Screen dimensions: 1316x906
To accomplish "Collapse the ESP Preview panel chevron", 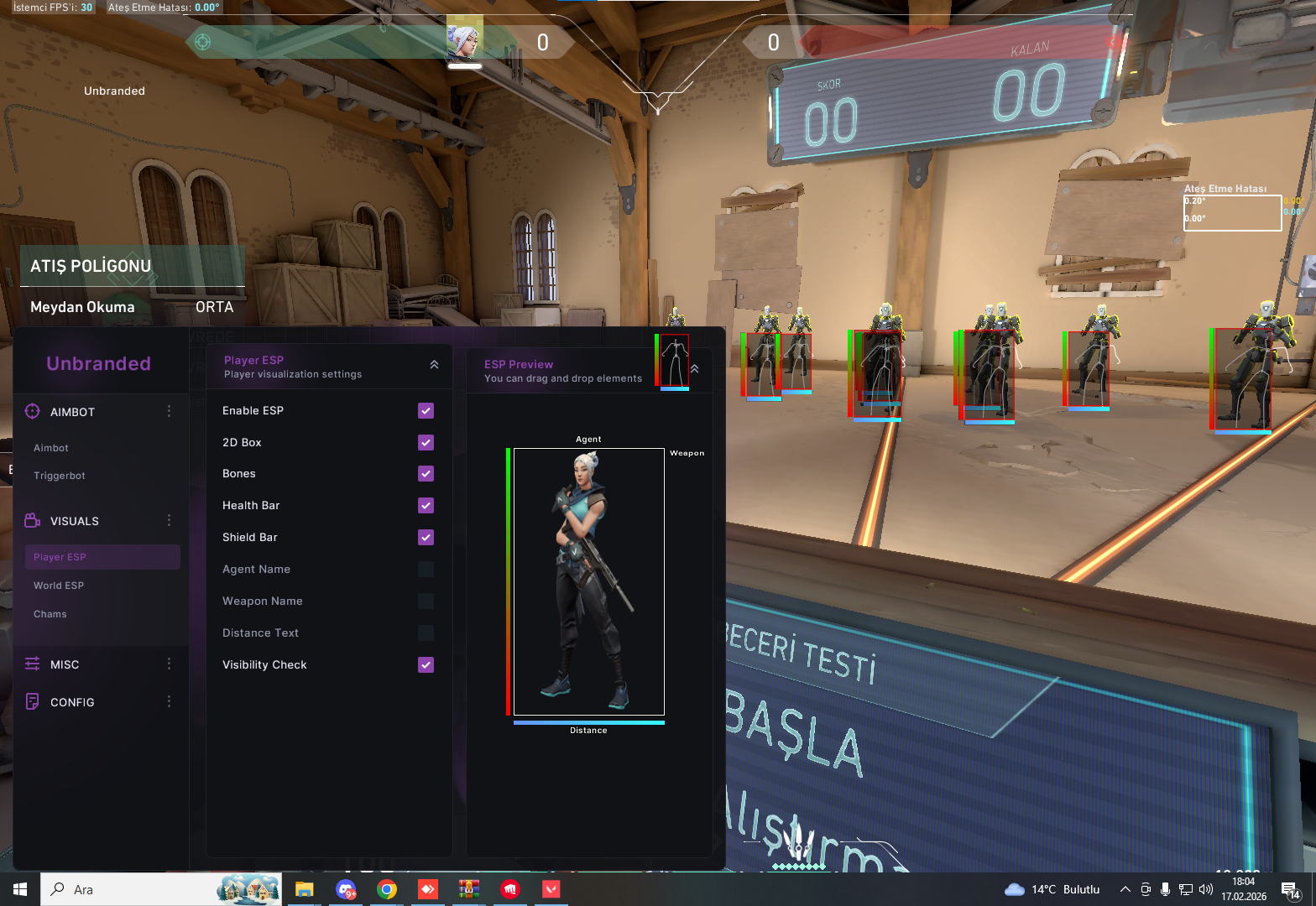I will coord(694,369).
